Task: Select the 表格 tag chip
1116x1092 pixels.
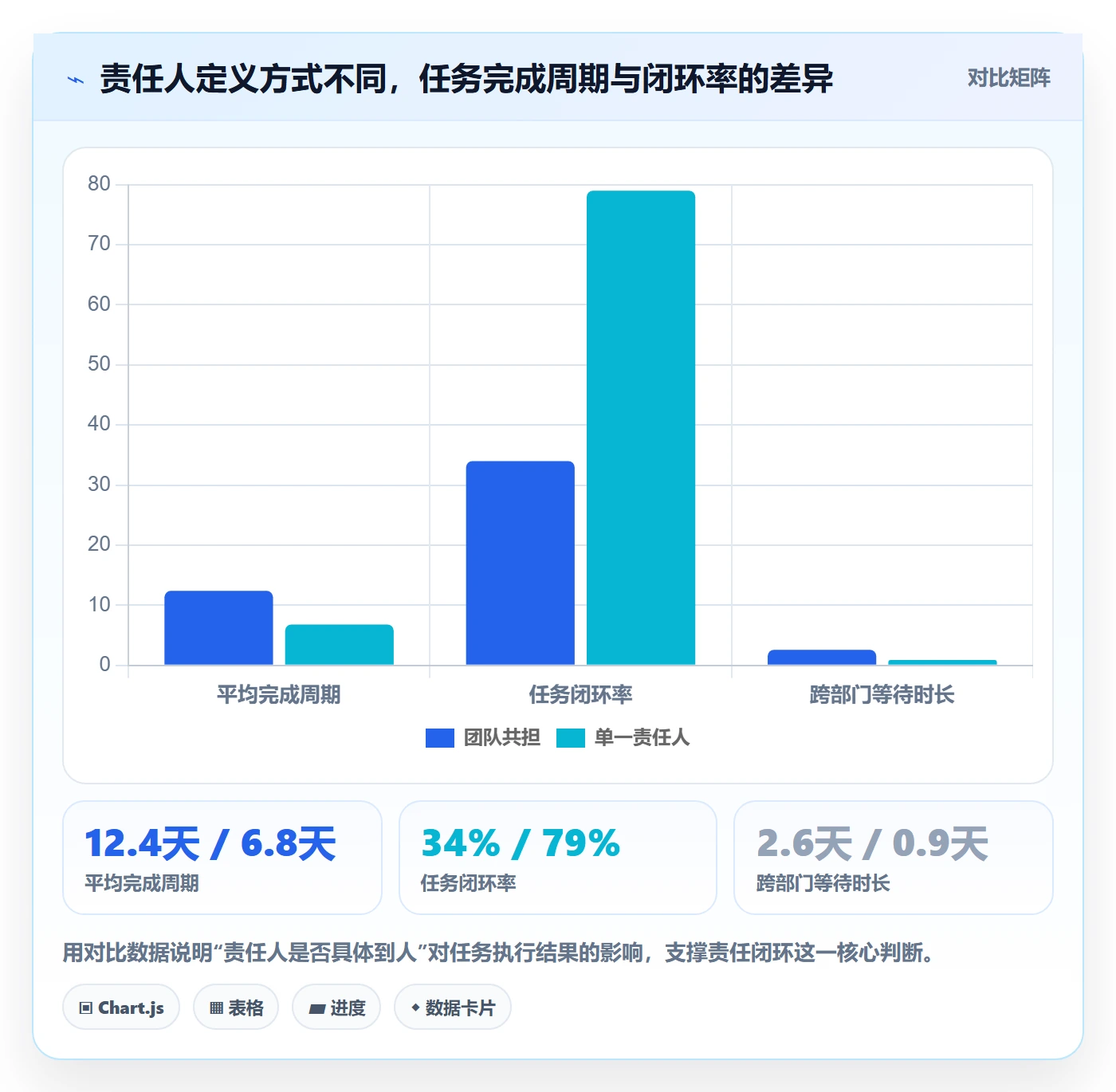Action: [x=236, y=1008]
